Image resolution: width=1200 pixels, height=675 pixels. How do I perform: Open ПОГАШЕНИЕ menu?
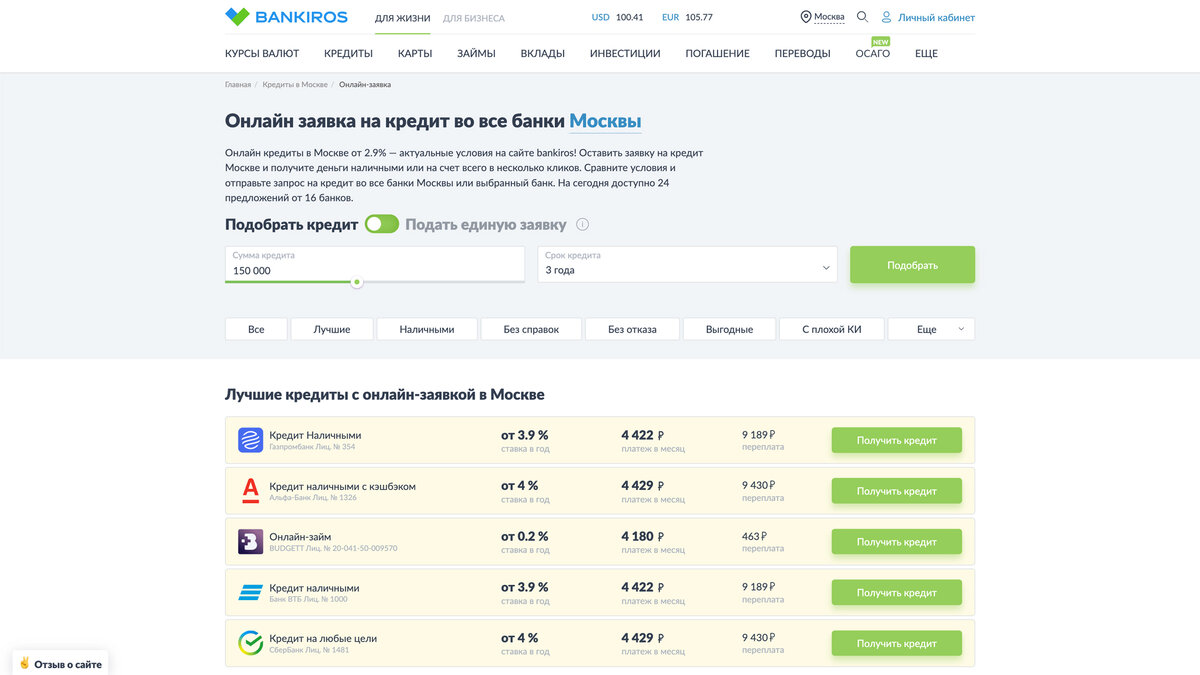click(717, 54)
